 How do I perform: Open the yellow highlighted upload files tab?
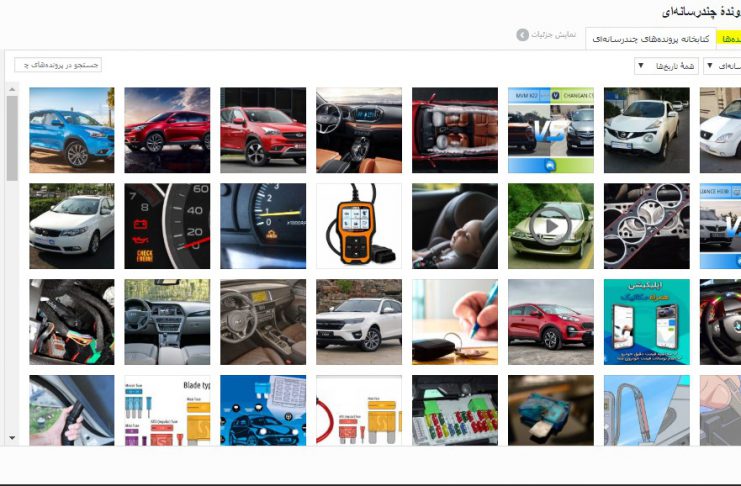click(729, 39)
